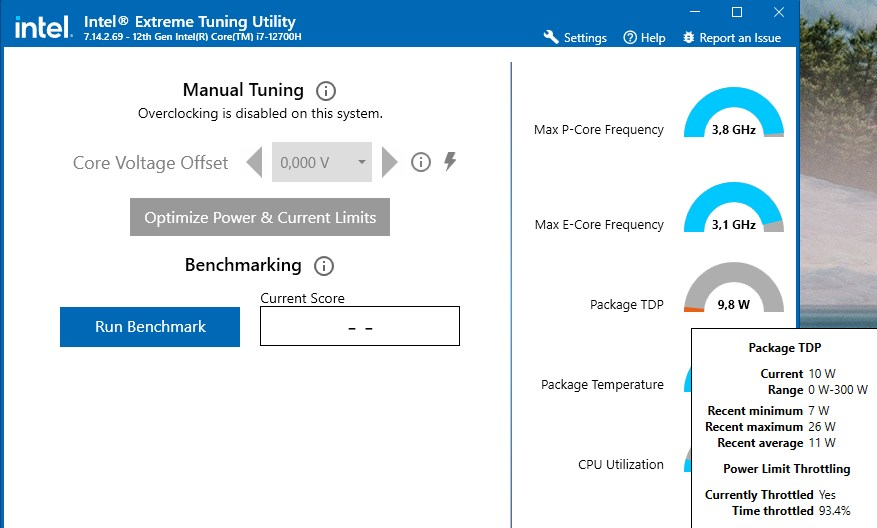Click the 3,1 GHz value
The width and height of the screenshot is (877, 528).
point(733,225)
